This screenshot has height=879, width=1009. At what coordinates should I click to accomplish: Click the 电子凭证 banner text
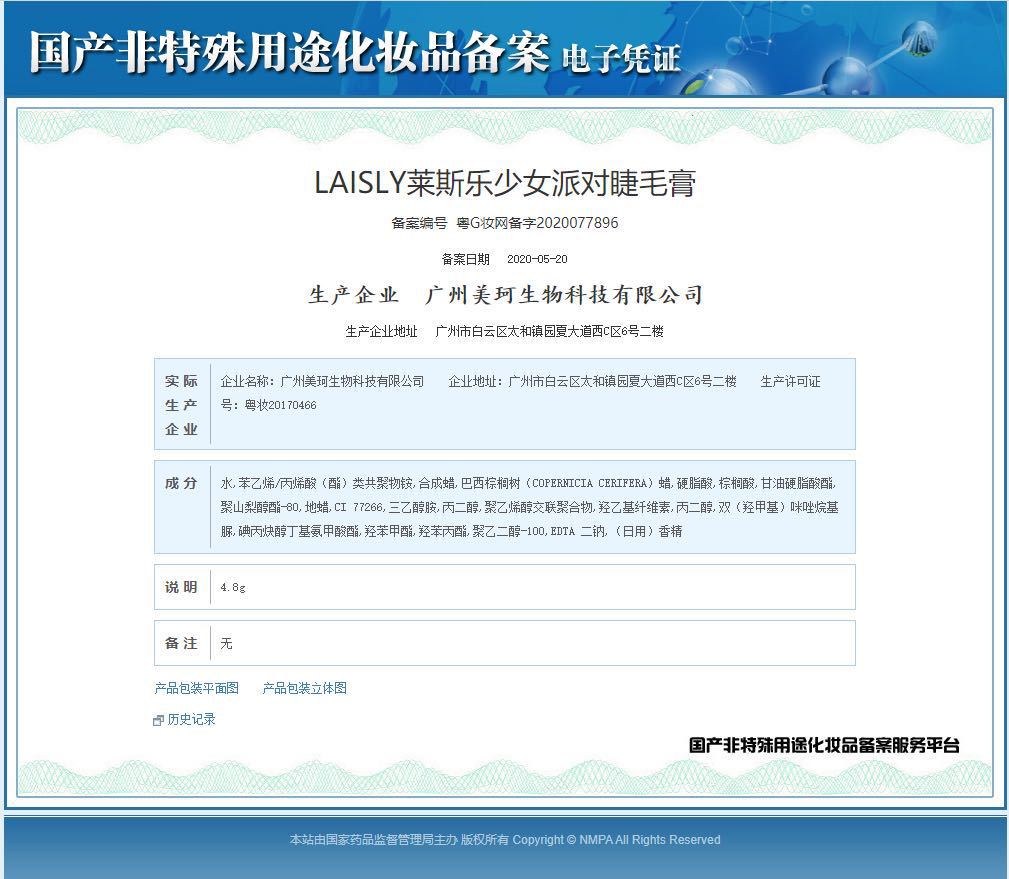click(621, 59)
